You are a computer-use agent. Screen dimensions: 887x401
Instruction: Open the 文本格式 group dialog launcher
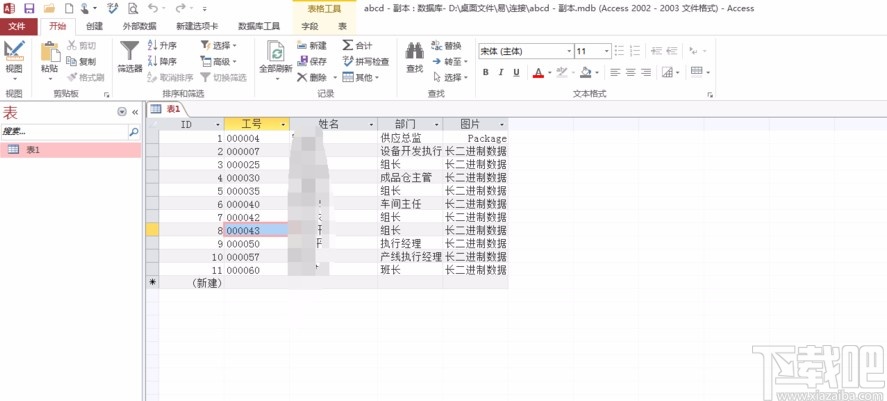(x=710, y=94)
